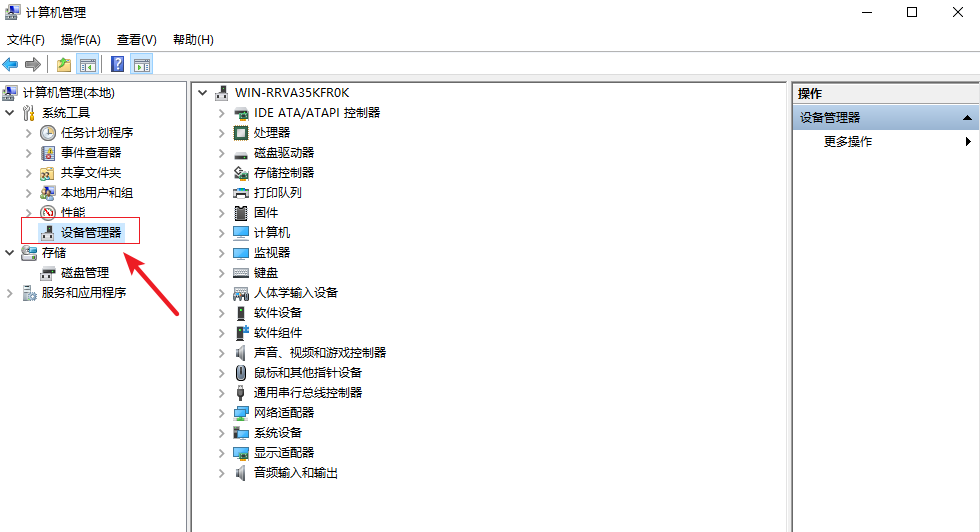
Task: Click the 处理器 processor chip icon
Action: tap(240, 133)
